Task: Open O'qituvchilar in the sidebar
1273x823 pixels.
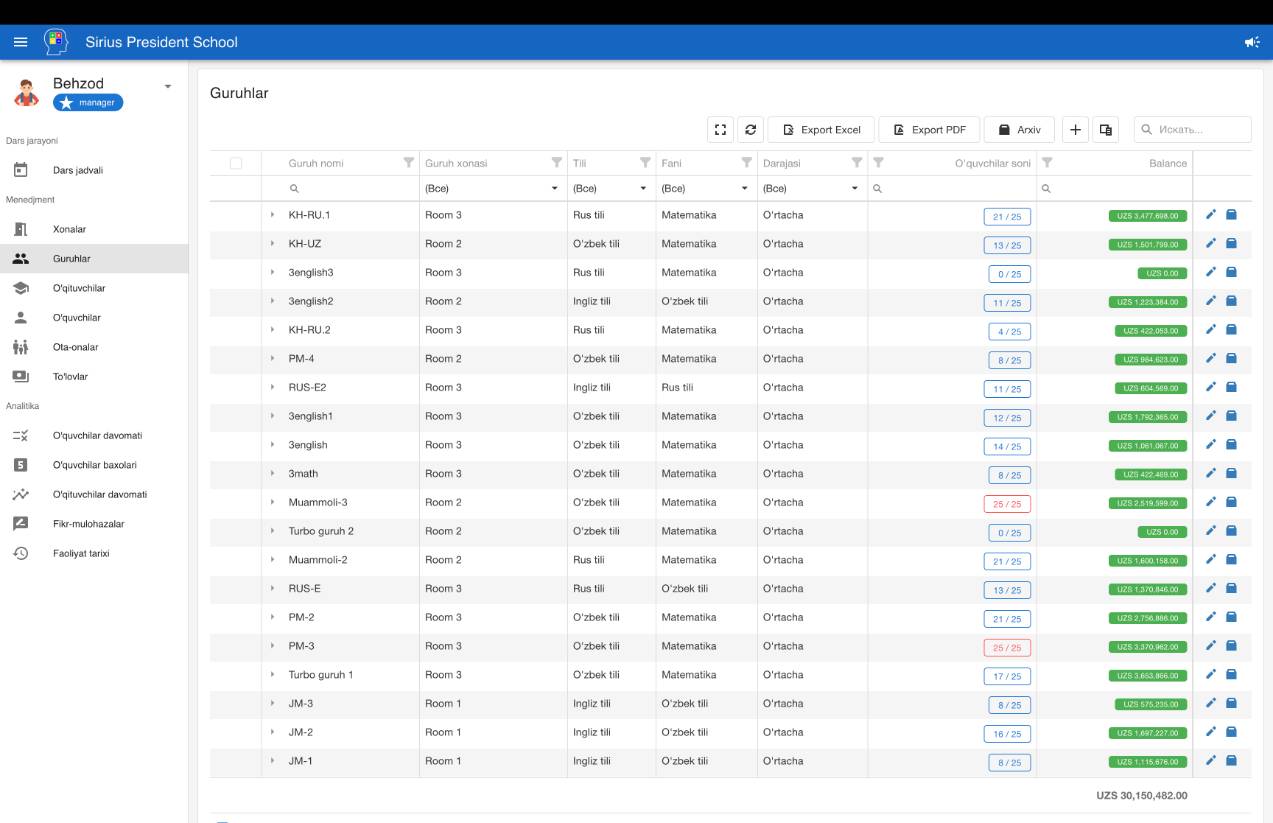Action: point(94,288)
